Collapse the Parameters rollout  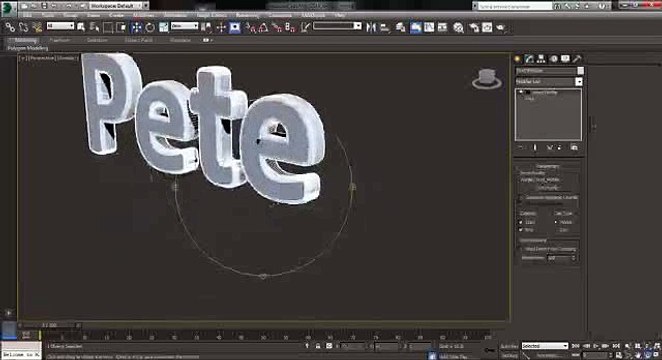tap(548, 166)
